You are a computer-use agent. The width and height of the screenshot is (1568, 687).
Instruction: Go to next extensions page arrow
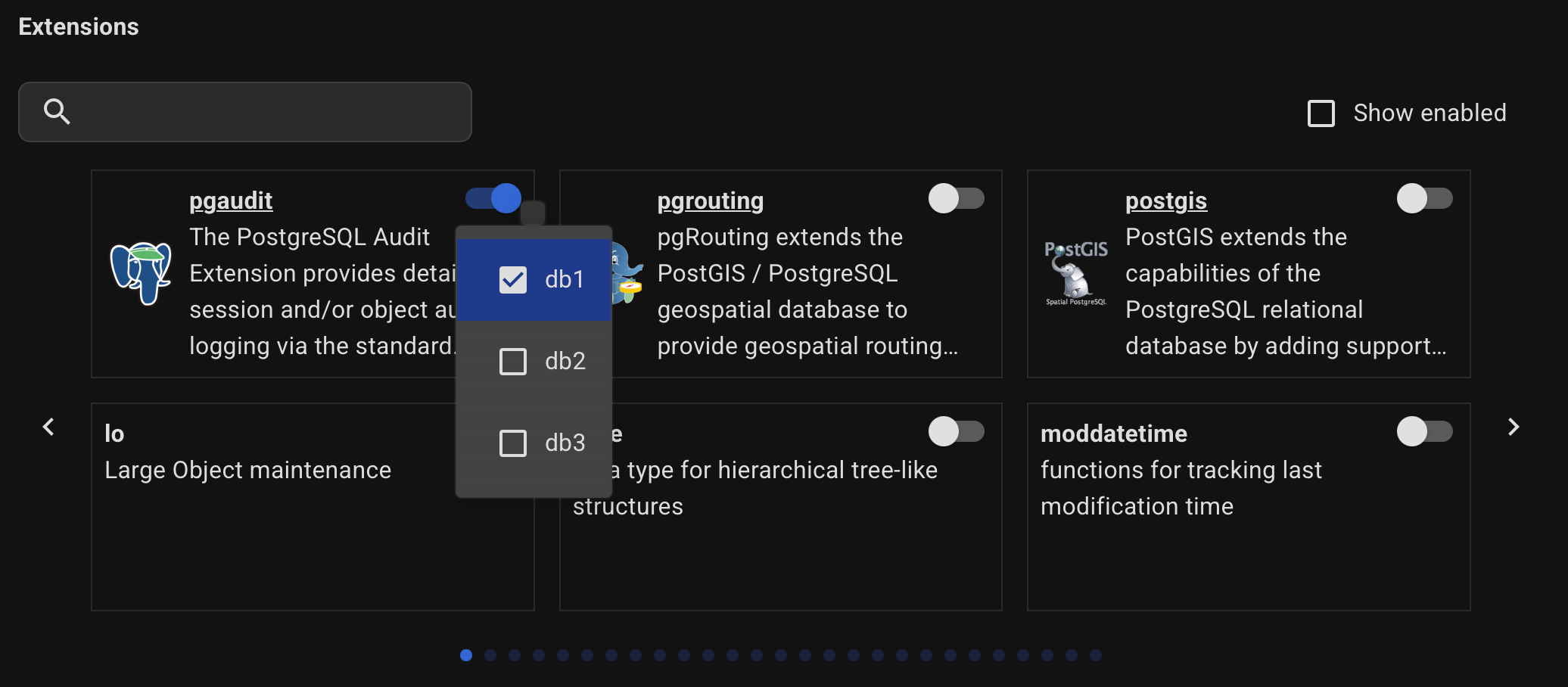tap(1513, 427)
